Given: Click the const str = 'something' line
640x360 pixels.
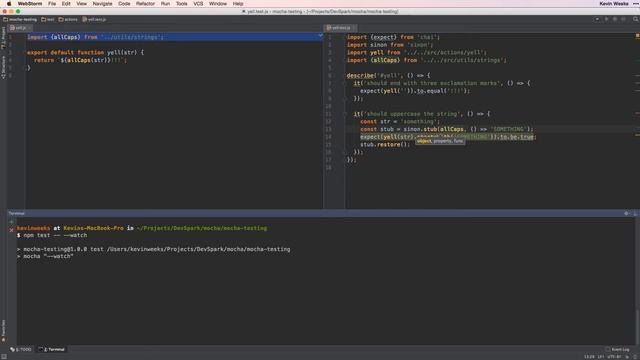Looking at the screenshot, I should (400, 122).
